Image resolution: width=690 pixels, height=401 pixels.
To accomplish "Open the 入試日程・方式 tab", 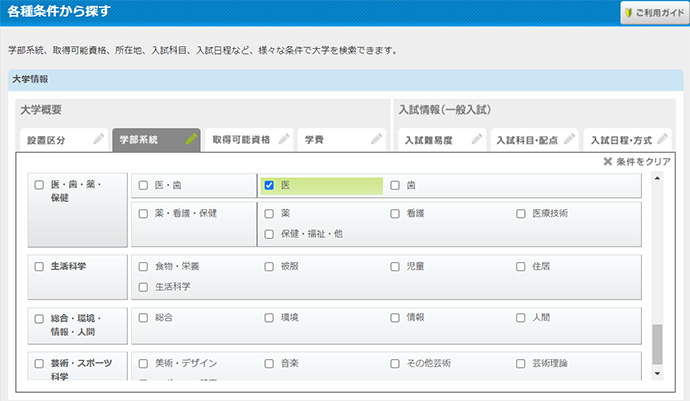I will click(x=627, y=140).
